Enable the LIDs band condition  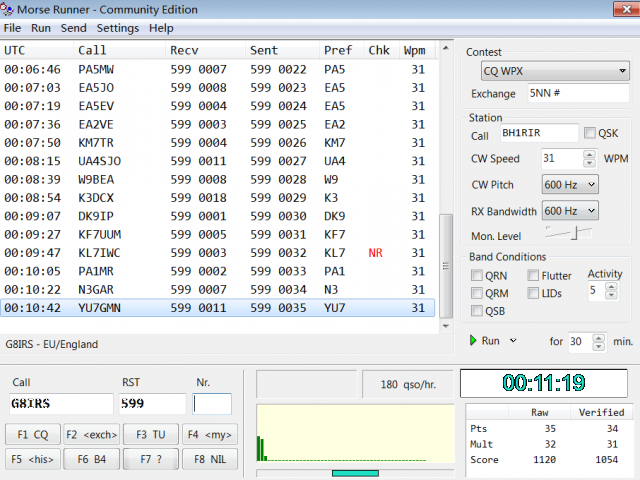(533, 293)
